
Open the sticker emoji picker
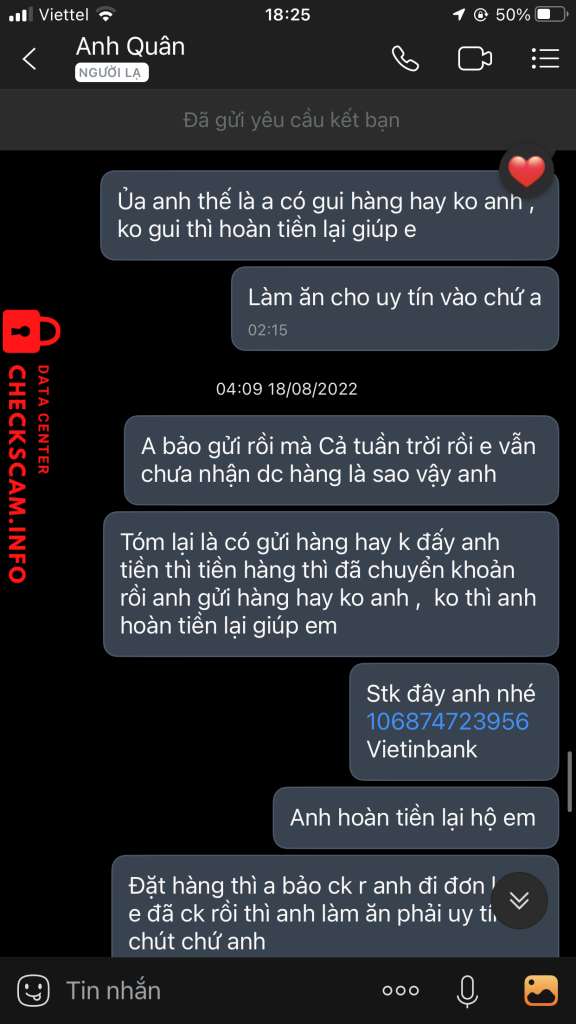pyautogui.click(x=33, y=991)
